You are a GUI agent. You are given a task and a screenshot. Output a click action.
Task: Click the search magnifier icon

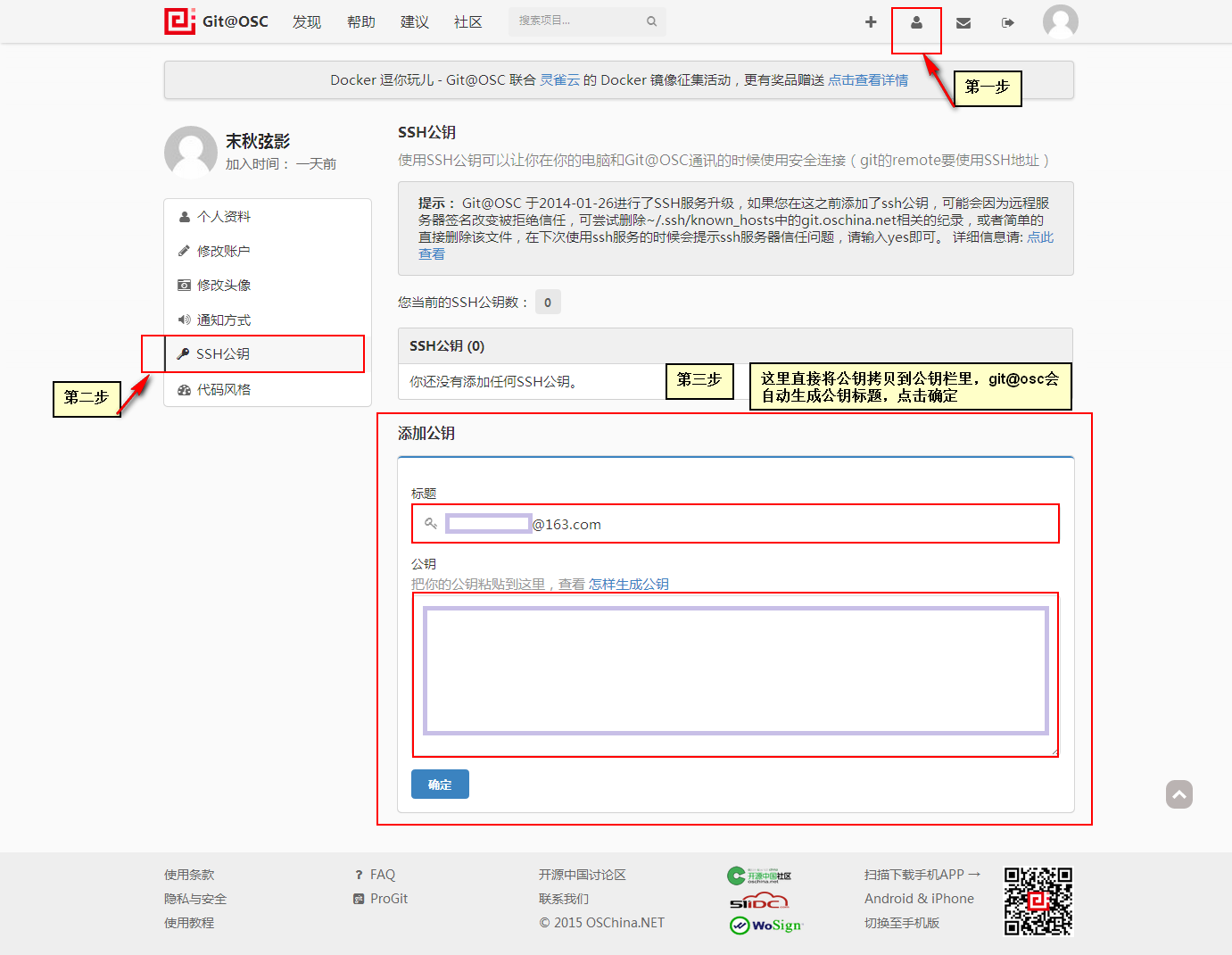(x=652, y=21)
